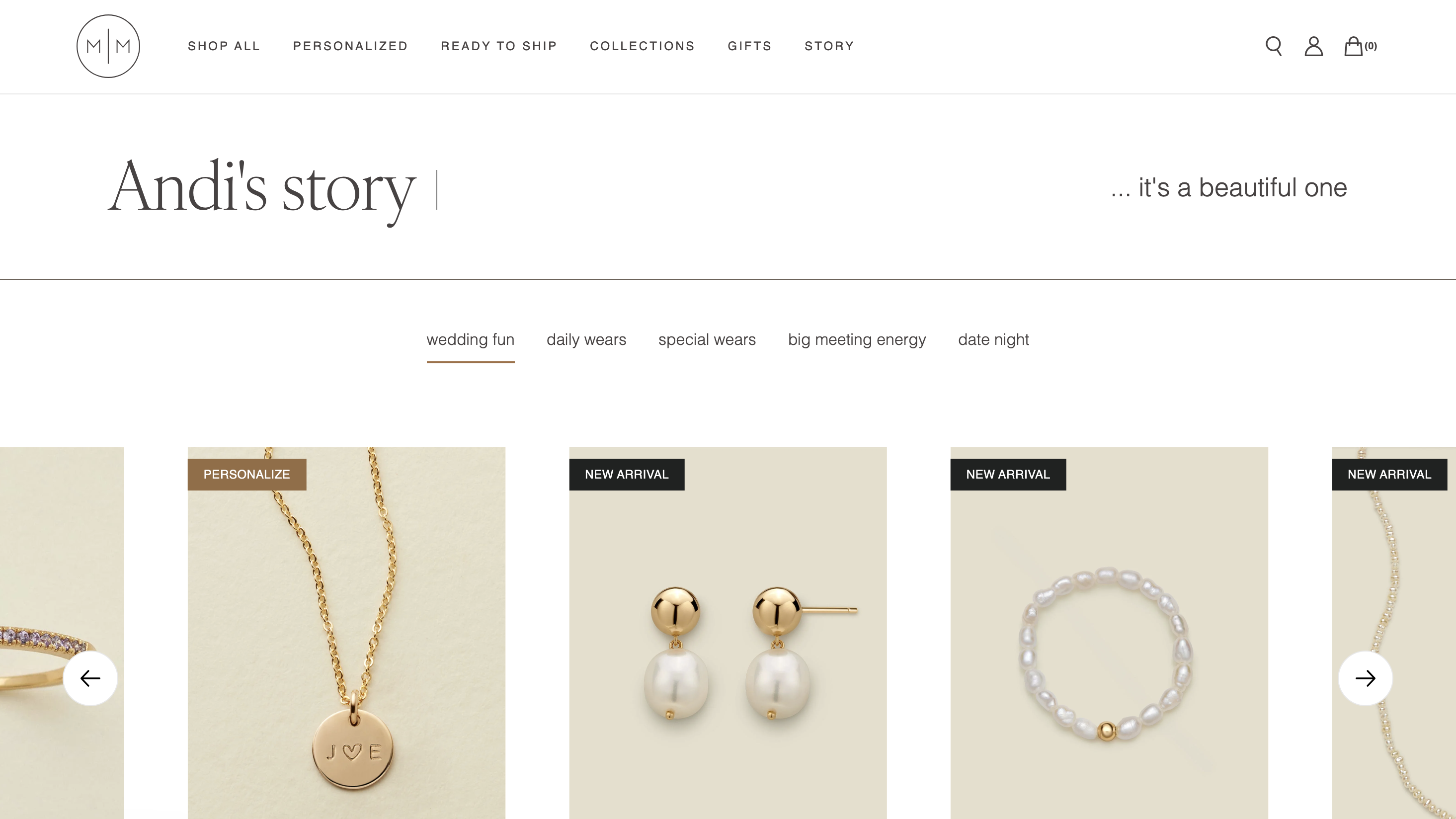Open the Story navigation link

[829, 46]
